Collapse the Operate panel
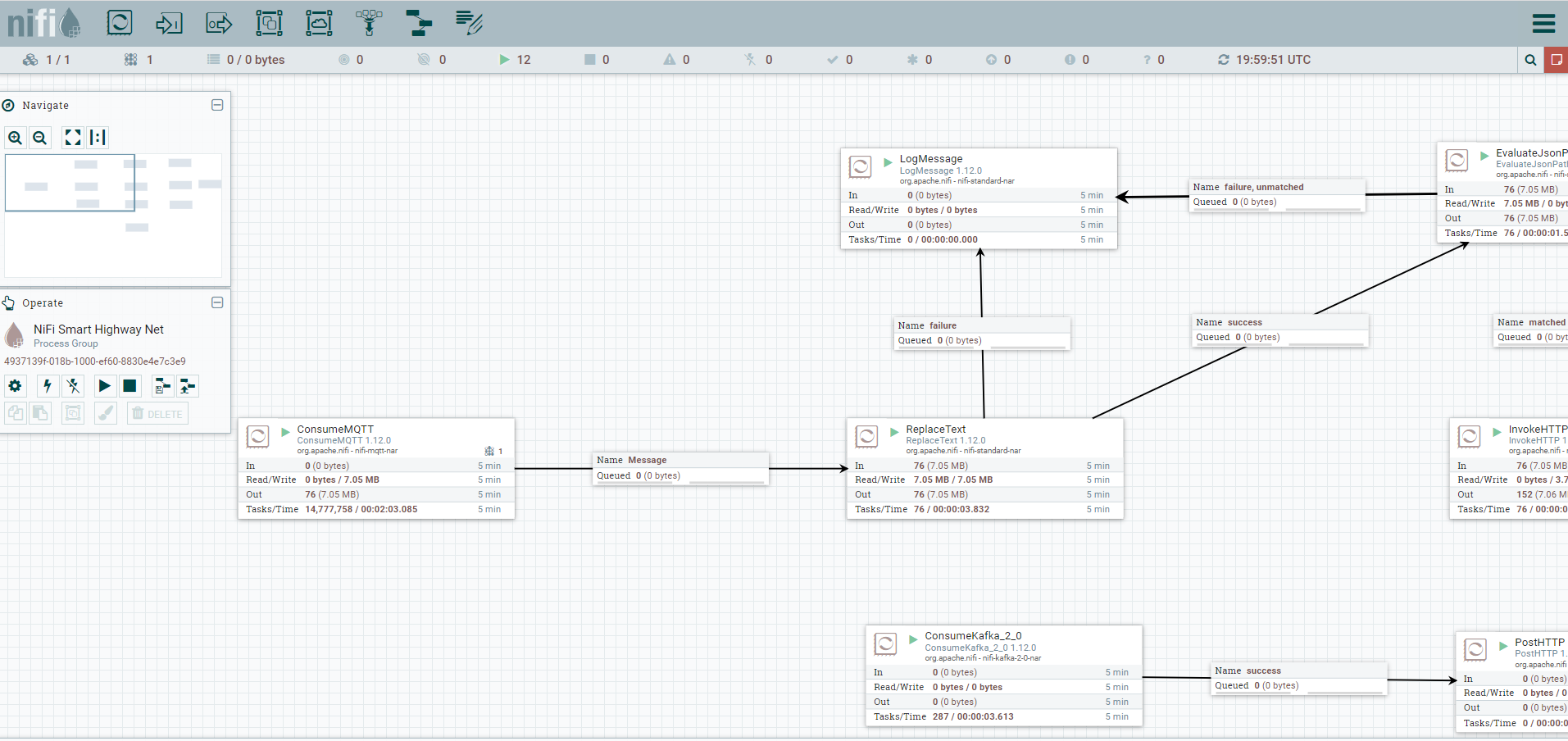The image size is (1568, 741). [x=217, y=302]
